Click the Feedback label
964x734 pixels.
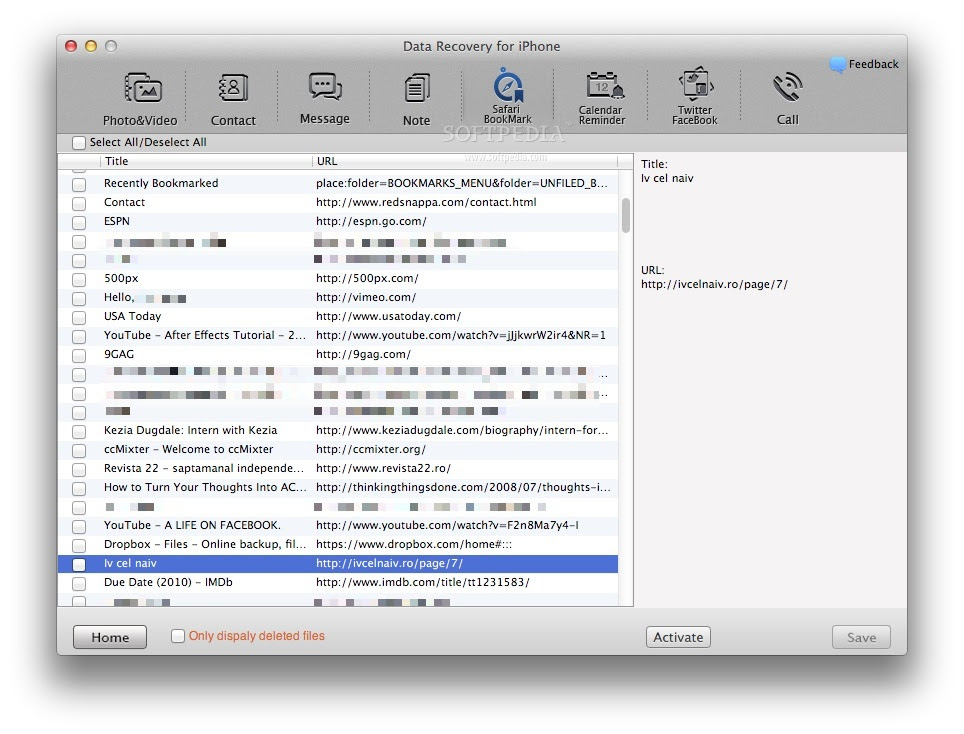(874, 65)
